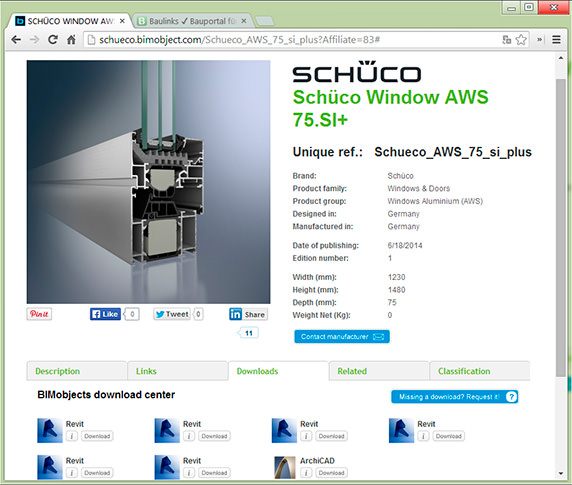This screenshot has height=485, width=572.
Task: Open a new browser tab
Action: 264,21
